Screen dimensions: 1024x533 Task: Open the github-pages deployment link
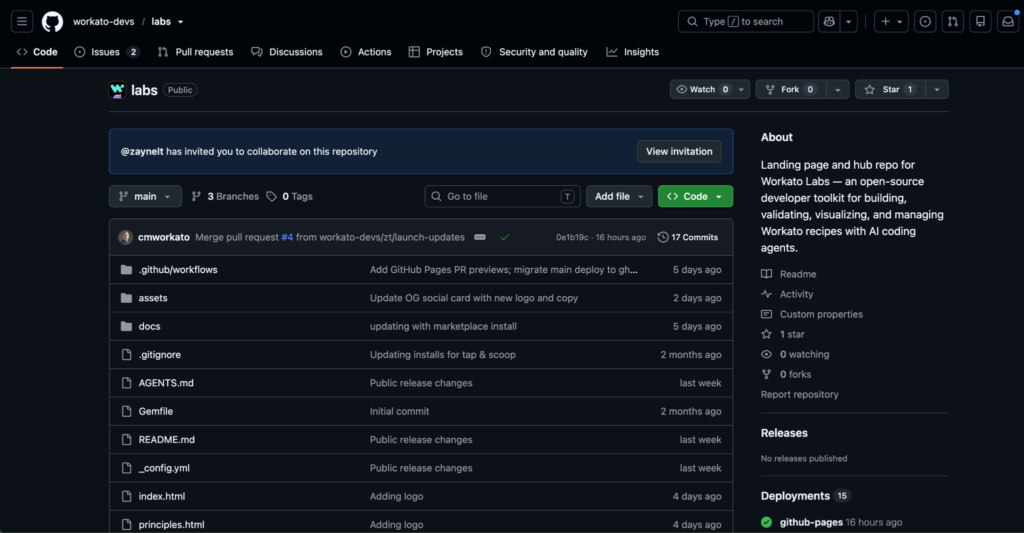point(811,523)
